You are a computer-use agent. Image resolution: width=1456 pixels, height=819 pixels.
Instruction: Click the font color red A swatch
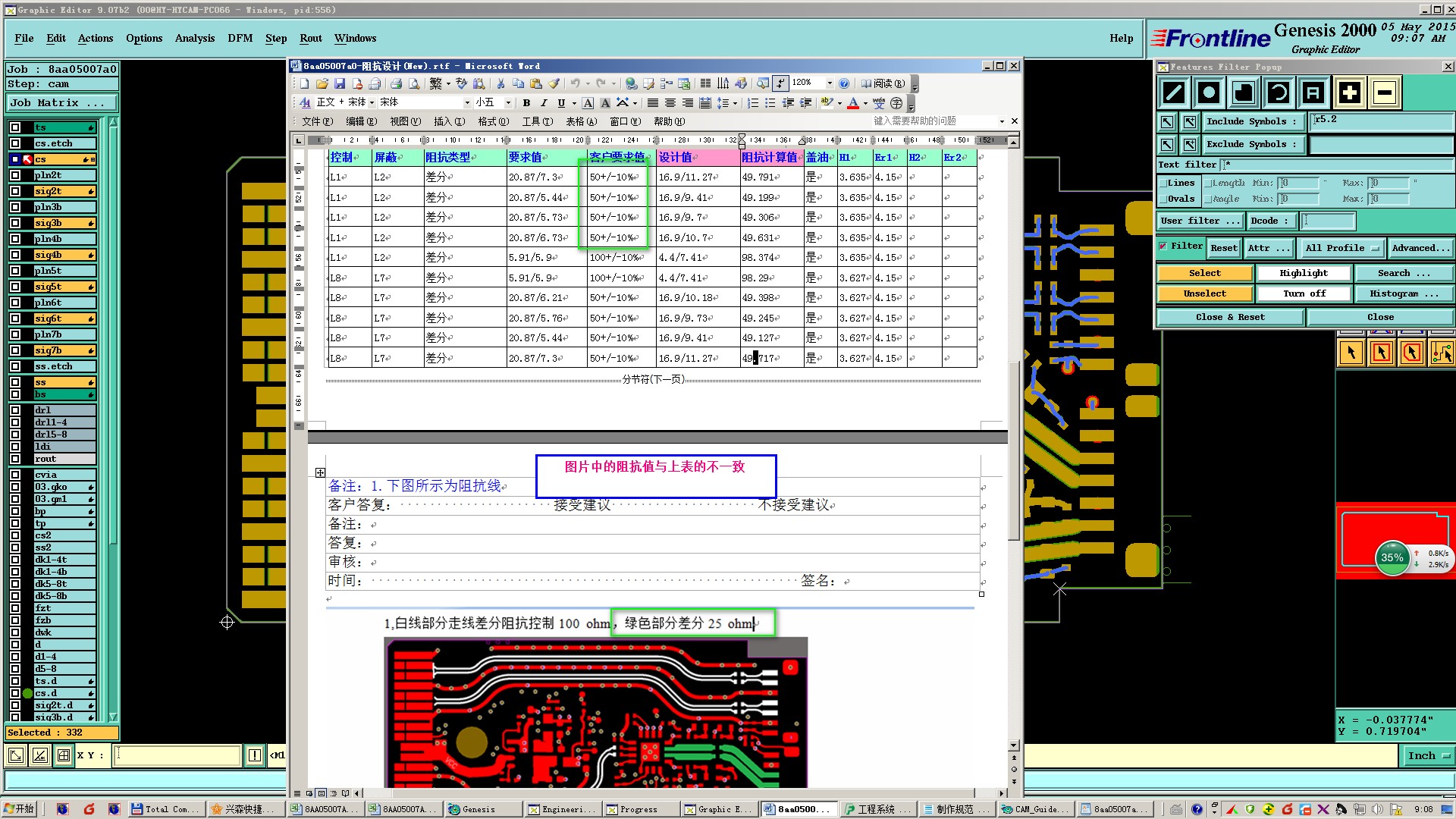pos(853,102)
